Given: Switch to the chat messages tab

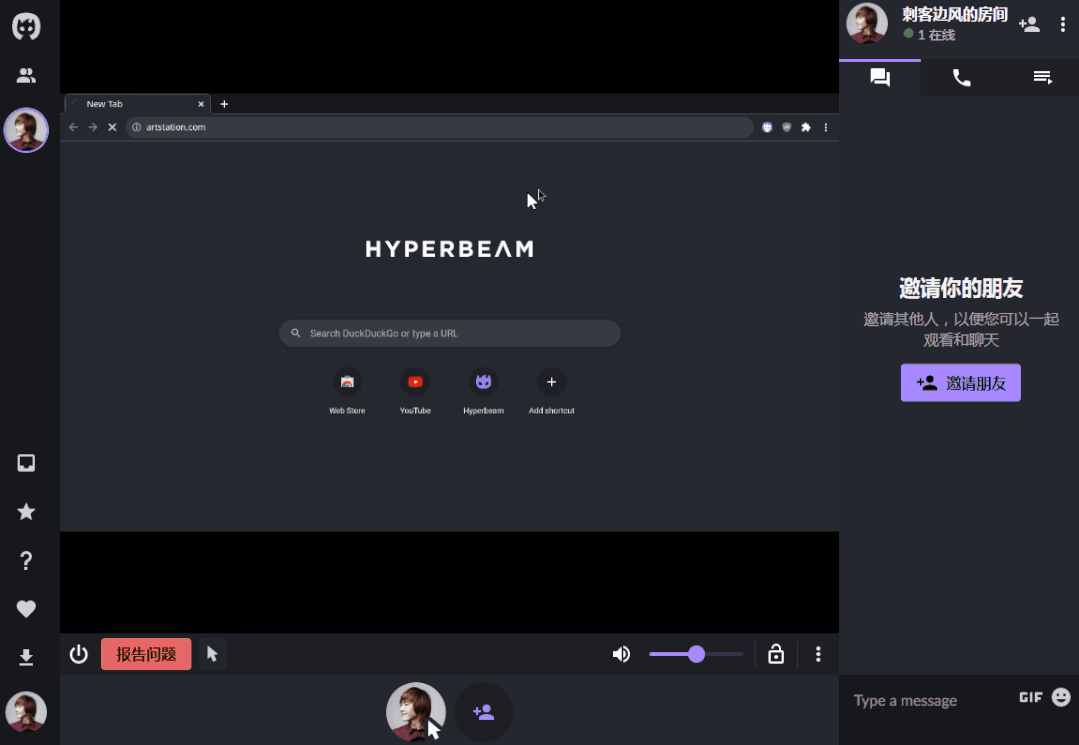Looking at the screenshot, I should [x=880, y=77].
